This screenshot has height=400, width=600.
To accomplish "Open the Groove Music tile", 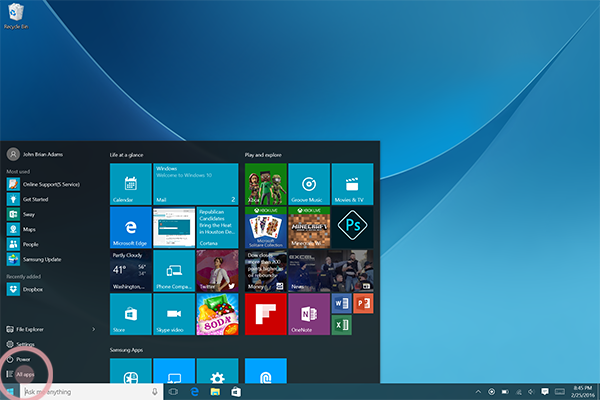I will tap(309, 184).
